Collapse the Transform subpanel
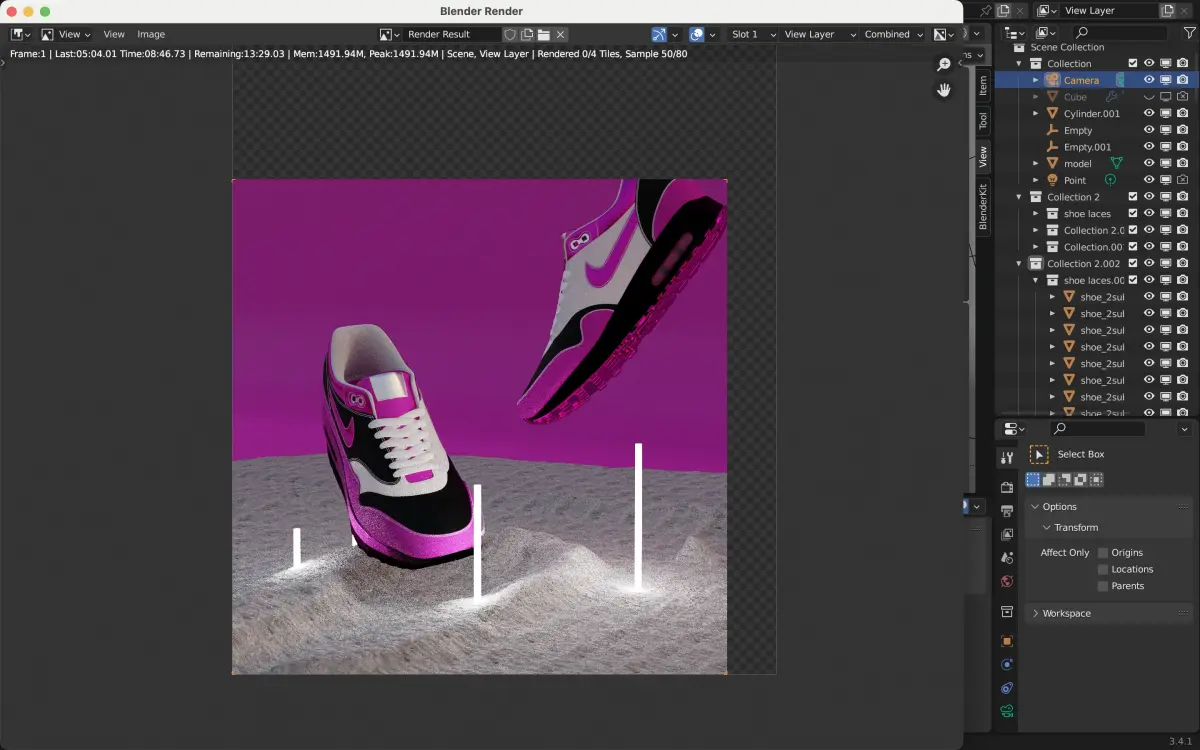This screenshot has width=1200, height=750. pyautogui.click(x=1047, y=527)
